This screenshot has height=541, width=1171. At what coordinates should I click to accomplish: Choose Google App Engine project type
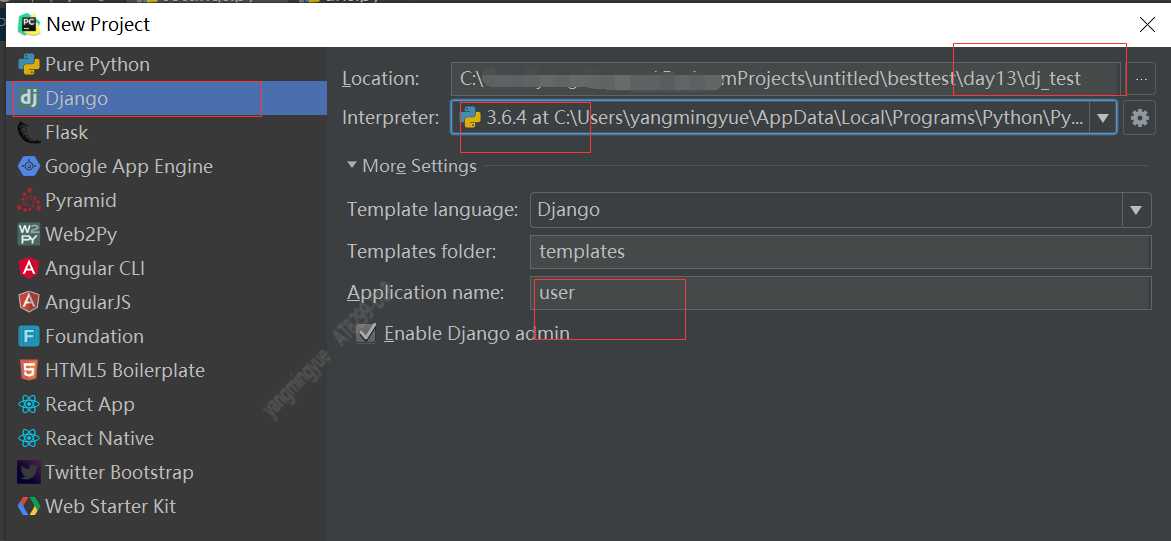pyautogui.click(x=166, y=167)
